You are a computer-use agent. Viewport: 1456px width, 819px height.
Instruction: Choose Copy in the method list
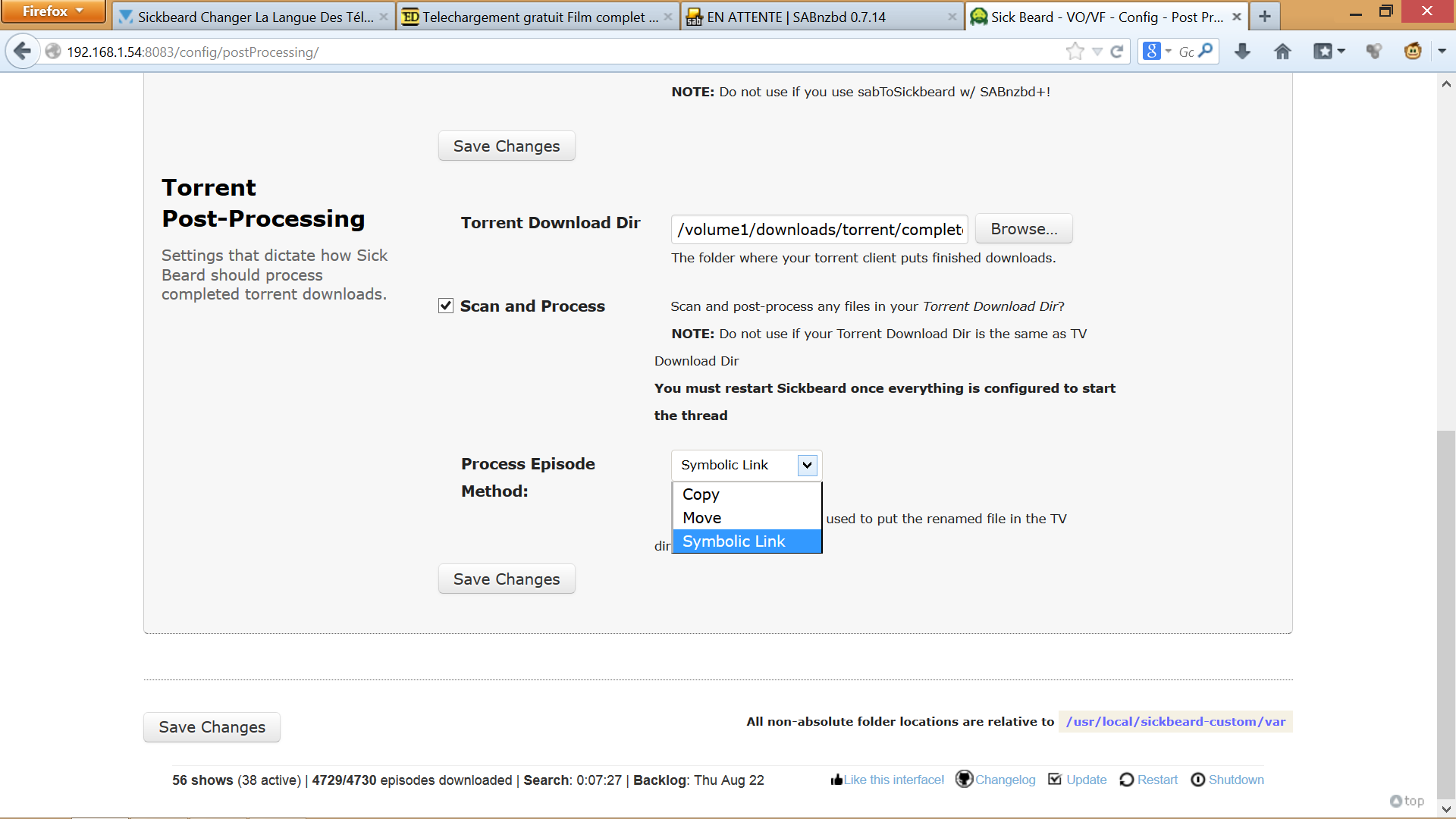pyautogui.click(x=701, y=494)
